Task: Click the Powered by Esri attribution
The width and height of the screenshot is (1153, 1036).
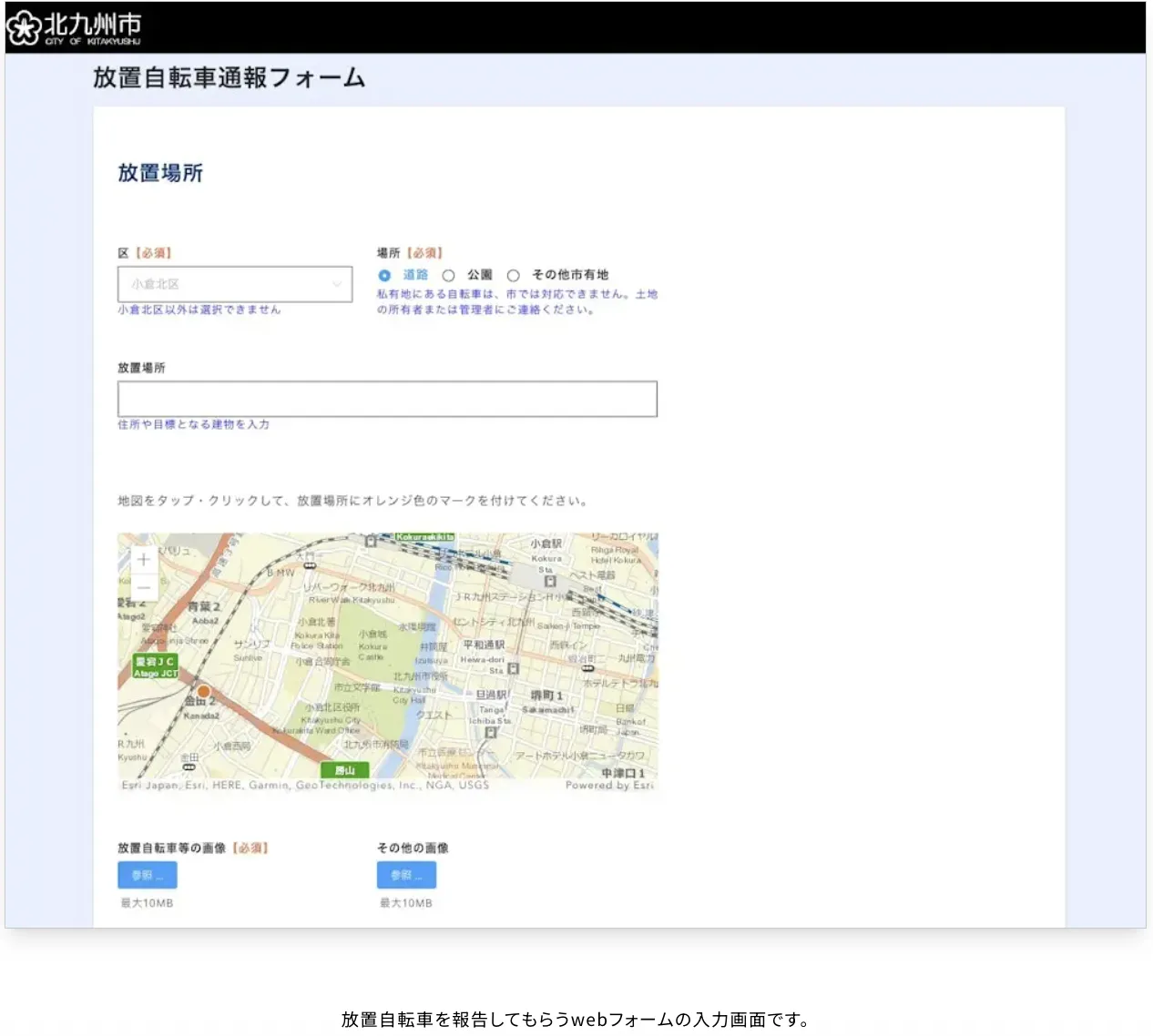Action: coord(609,785)
